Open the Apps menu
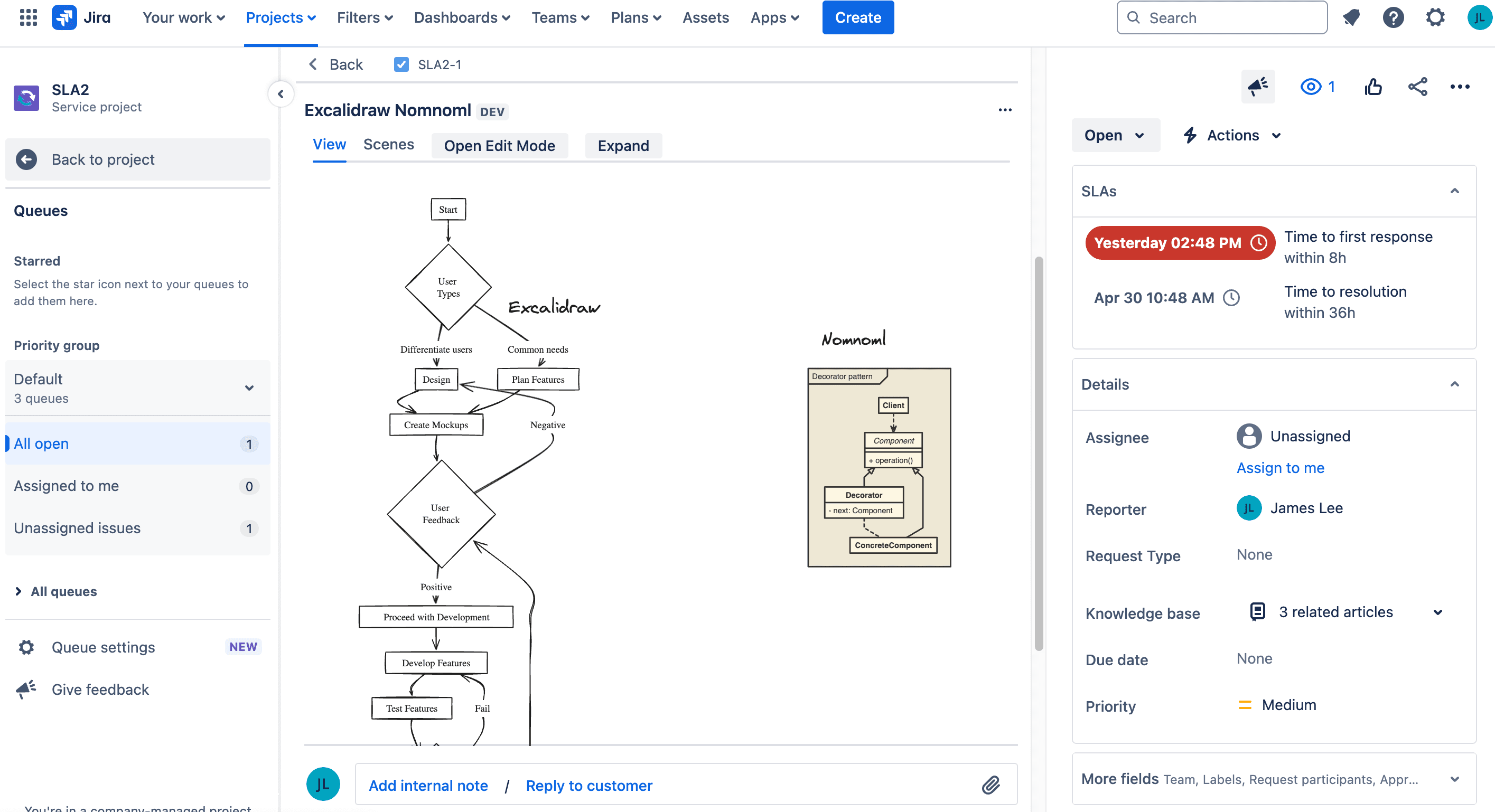 coord(775,17)
